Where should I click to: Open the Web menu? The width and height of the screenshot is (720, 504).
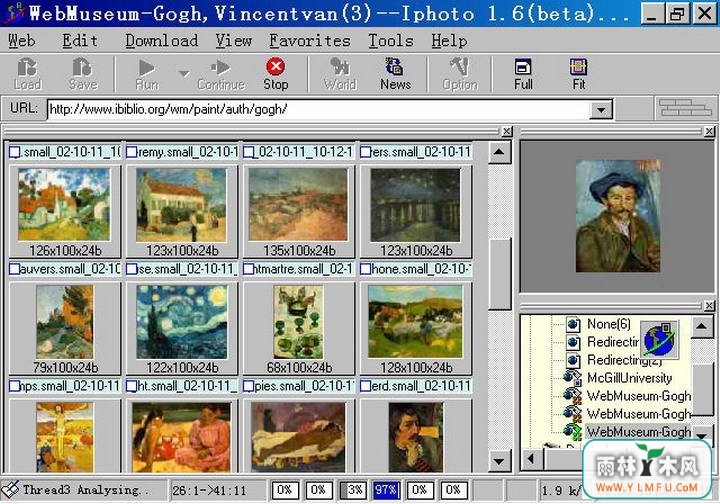(22, 41)
